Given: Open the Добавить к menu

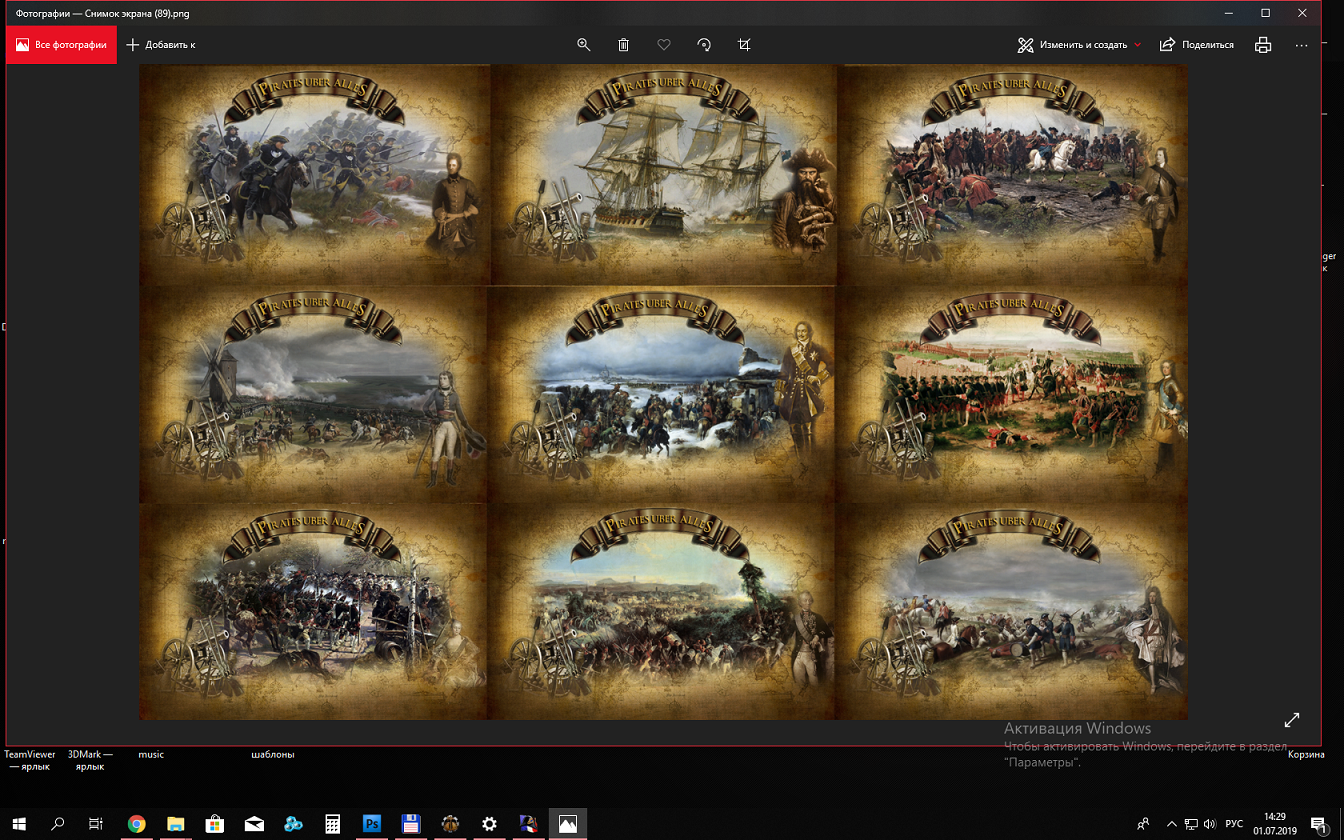Looking at the screenshot, I should [161, 45].
